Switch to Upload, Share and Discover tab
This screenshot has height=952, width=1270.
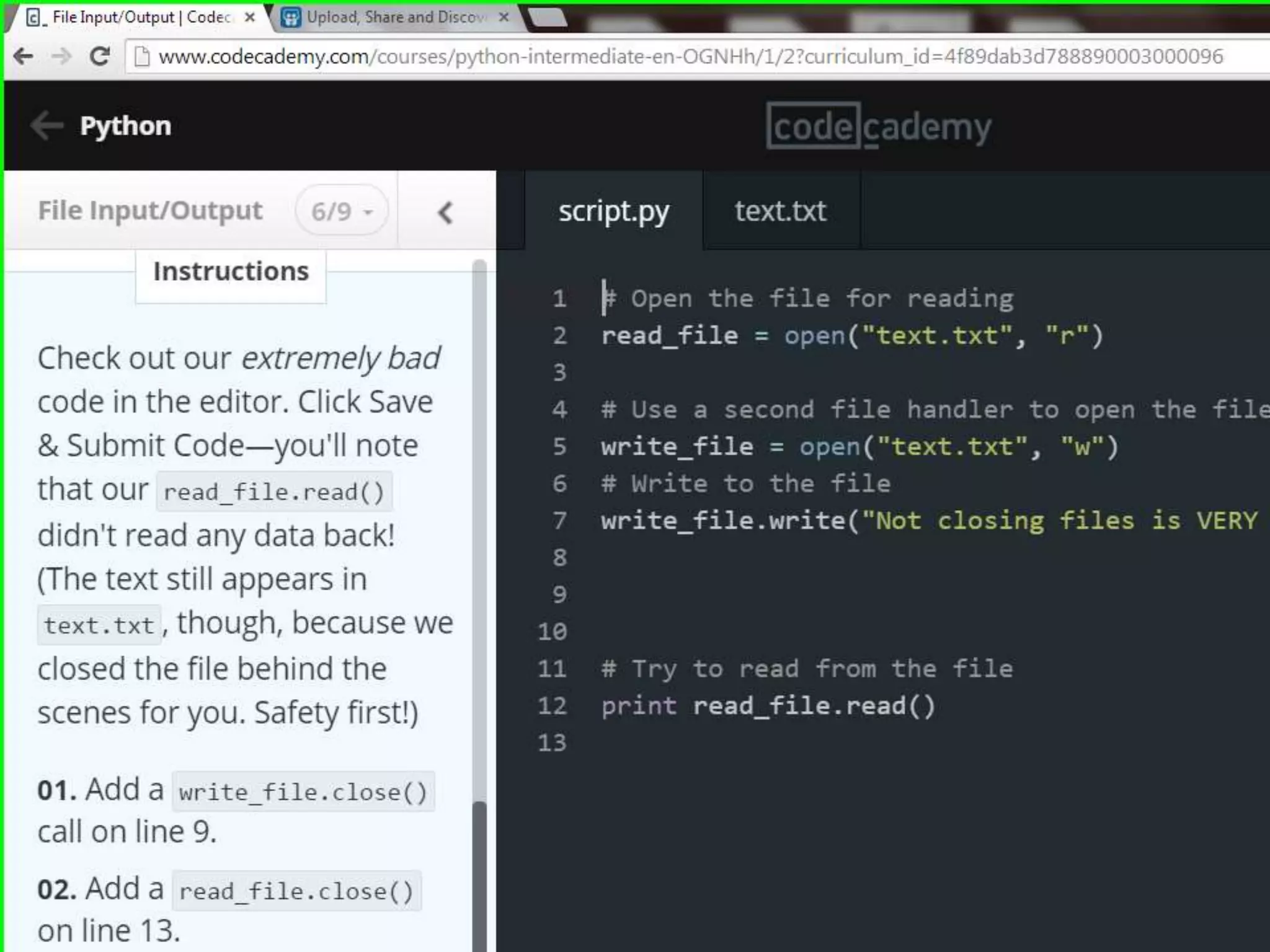[x=397, y=17]
